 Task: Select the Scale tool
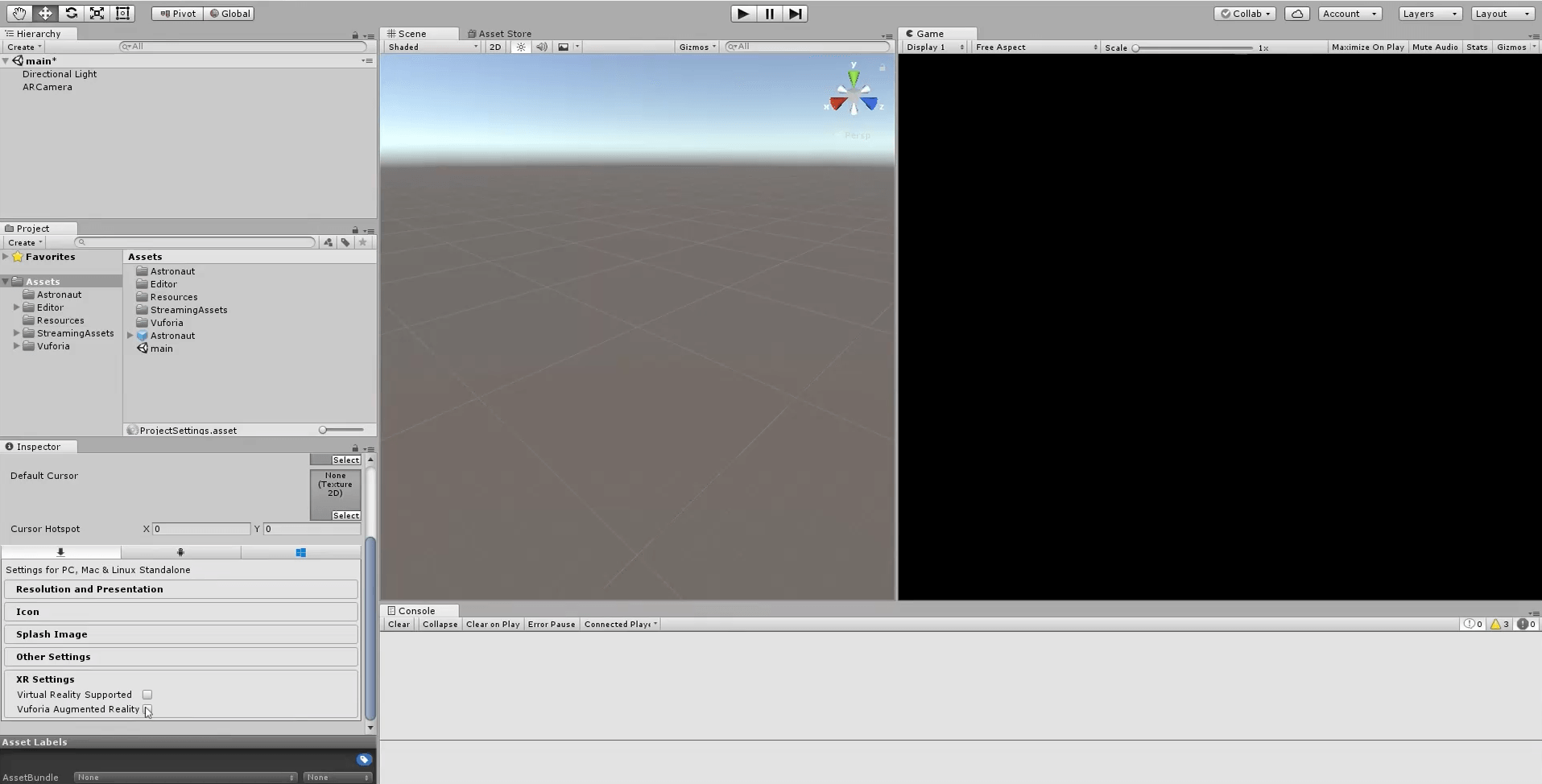pyautogui.click(x=97, y=13)
